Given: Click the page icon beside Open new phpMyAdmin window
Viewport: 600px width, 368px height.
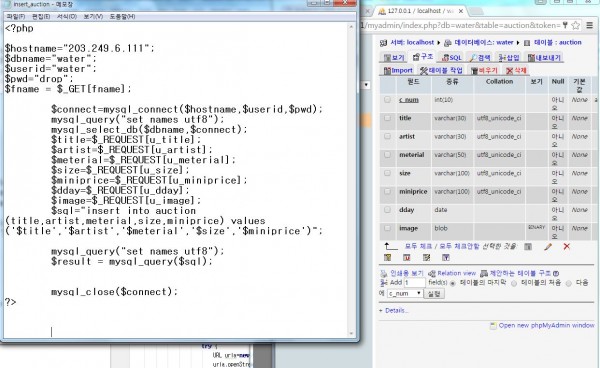Looking at the screenshot, I should click(493, 326).
